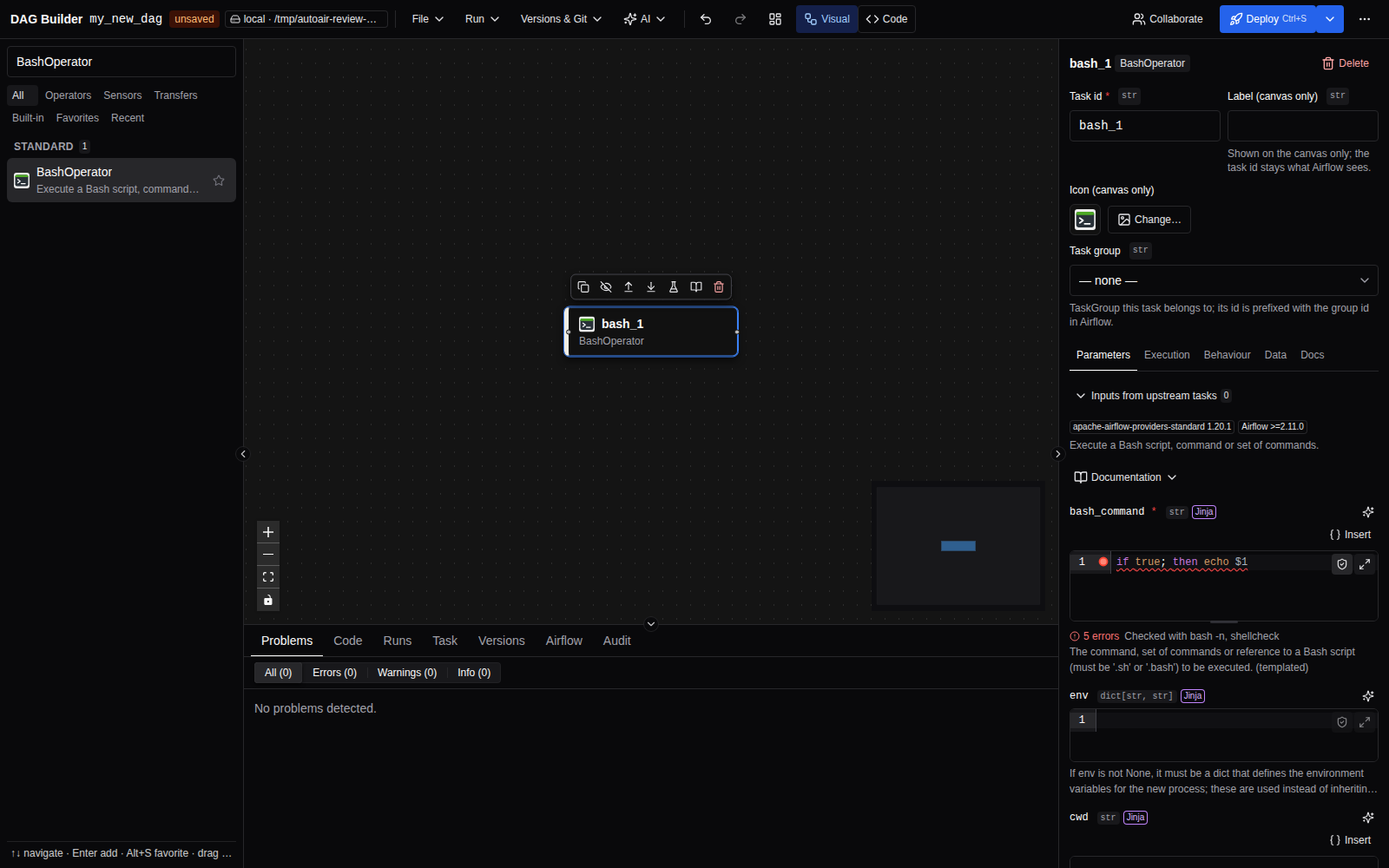Switch to Code mode
The width and height of the screenshot is (1389, 868).
point(887,19)
